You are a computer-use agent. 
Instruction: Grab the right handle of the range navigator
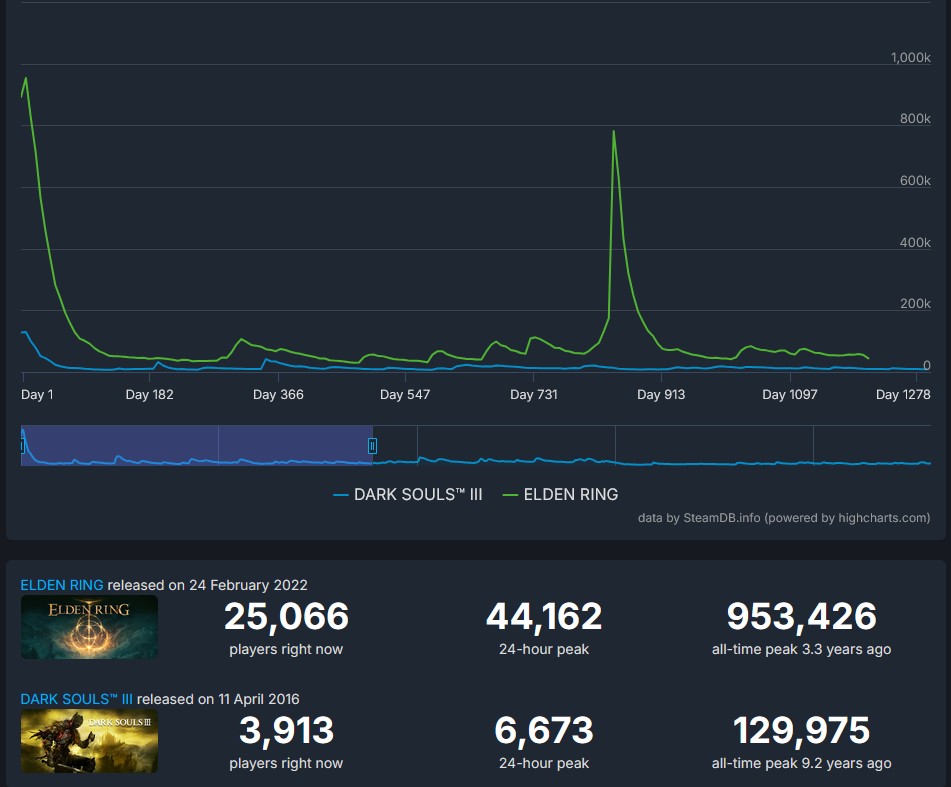[372, 446]
